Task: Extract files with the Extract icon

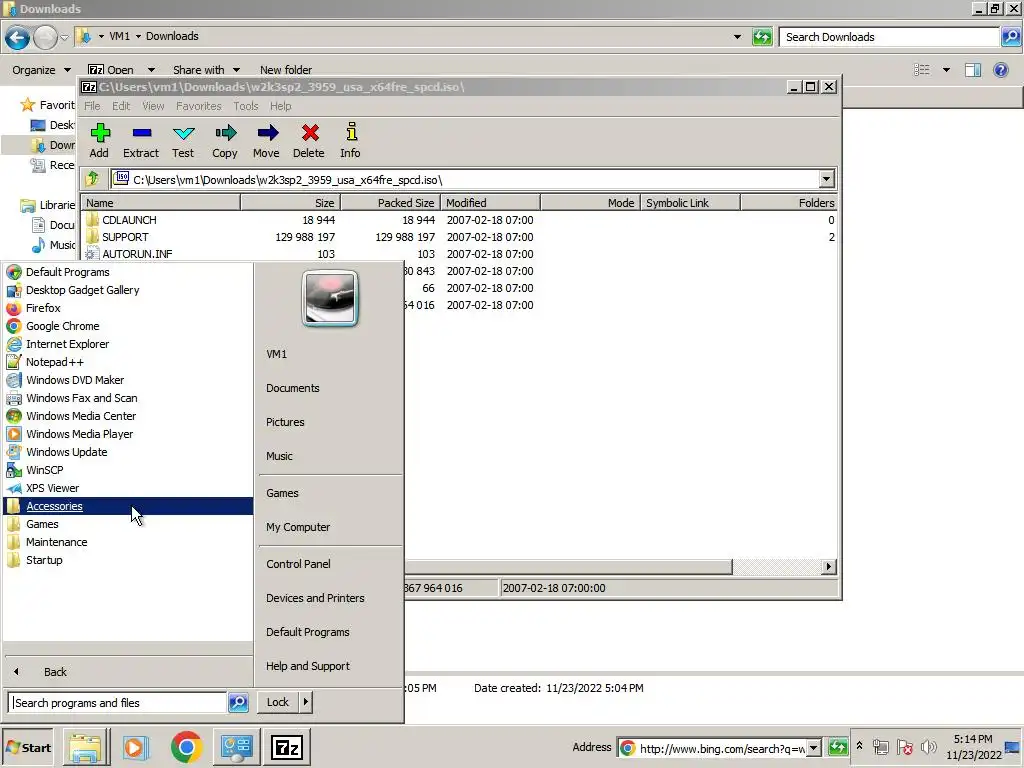Action: (x=141, y=140)
